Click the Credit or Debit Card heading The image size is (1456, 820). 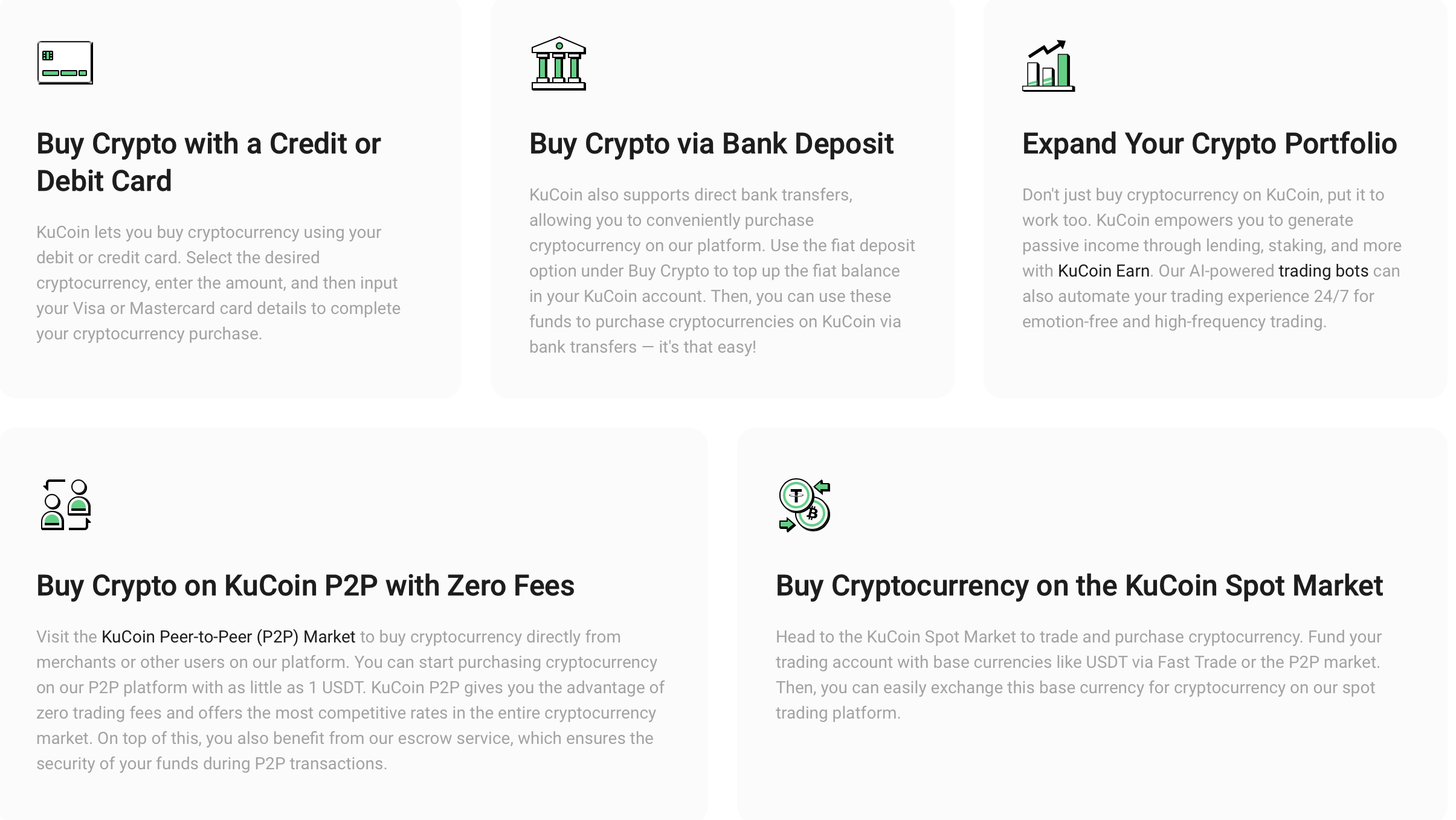(x=208, y=162)
